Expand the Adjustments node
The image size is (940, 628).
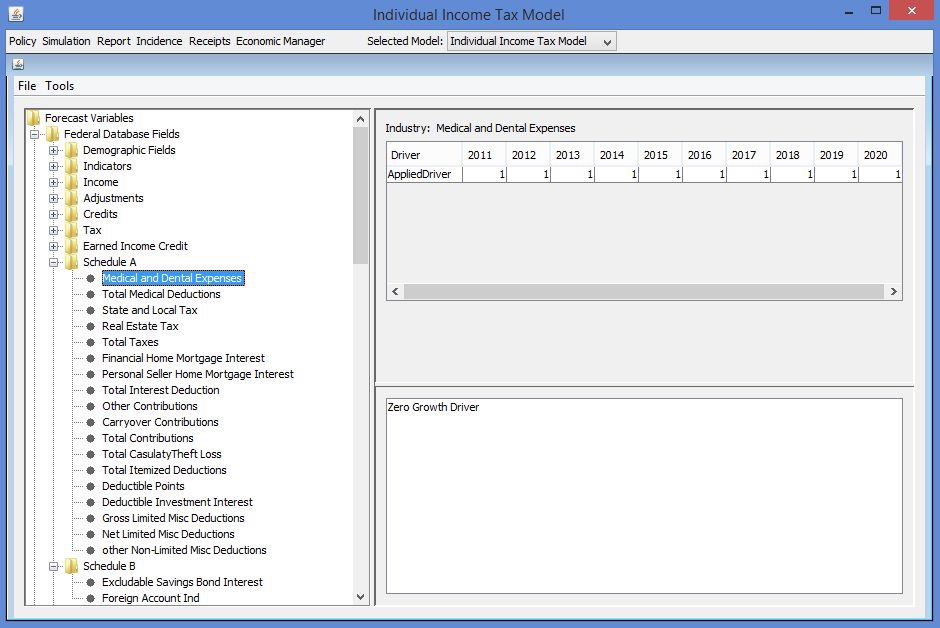pyautogui.click(x=53, y=198)
